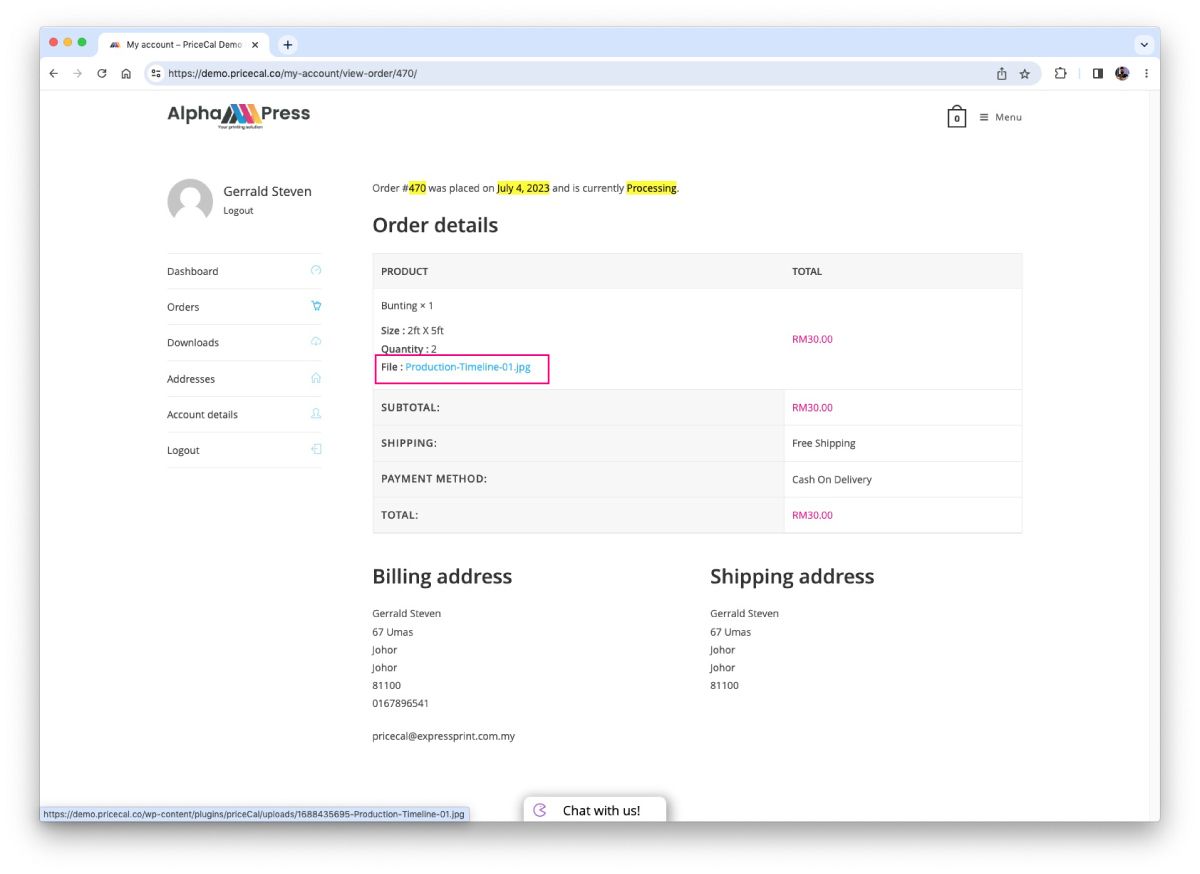Expand the tab search dropdown arrow
Image resolution: width=1200 pixels, height=874 pixels.
tap(1145, 44)
